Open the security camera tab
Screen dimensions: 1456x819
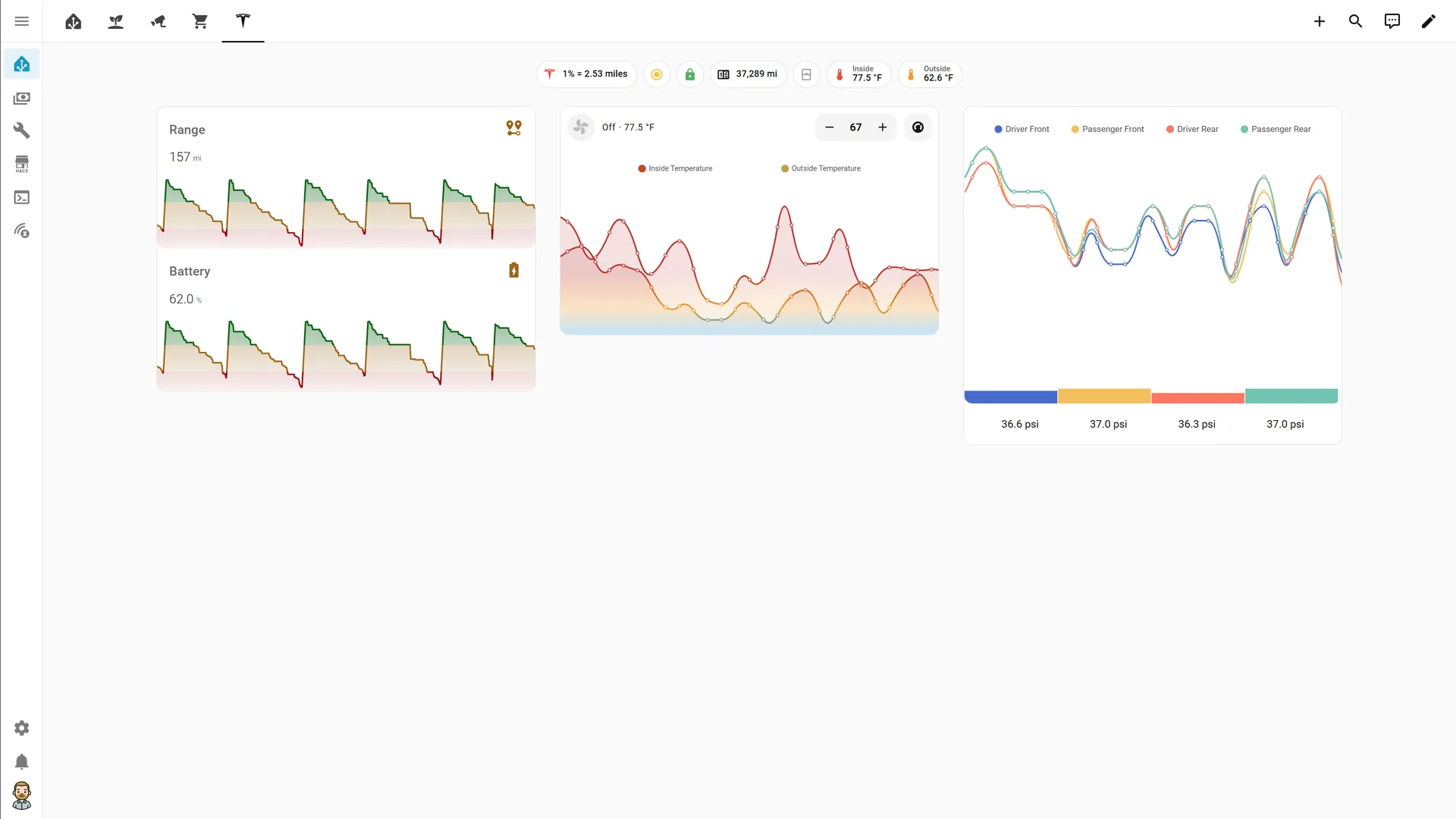coord(158,21)
